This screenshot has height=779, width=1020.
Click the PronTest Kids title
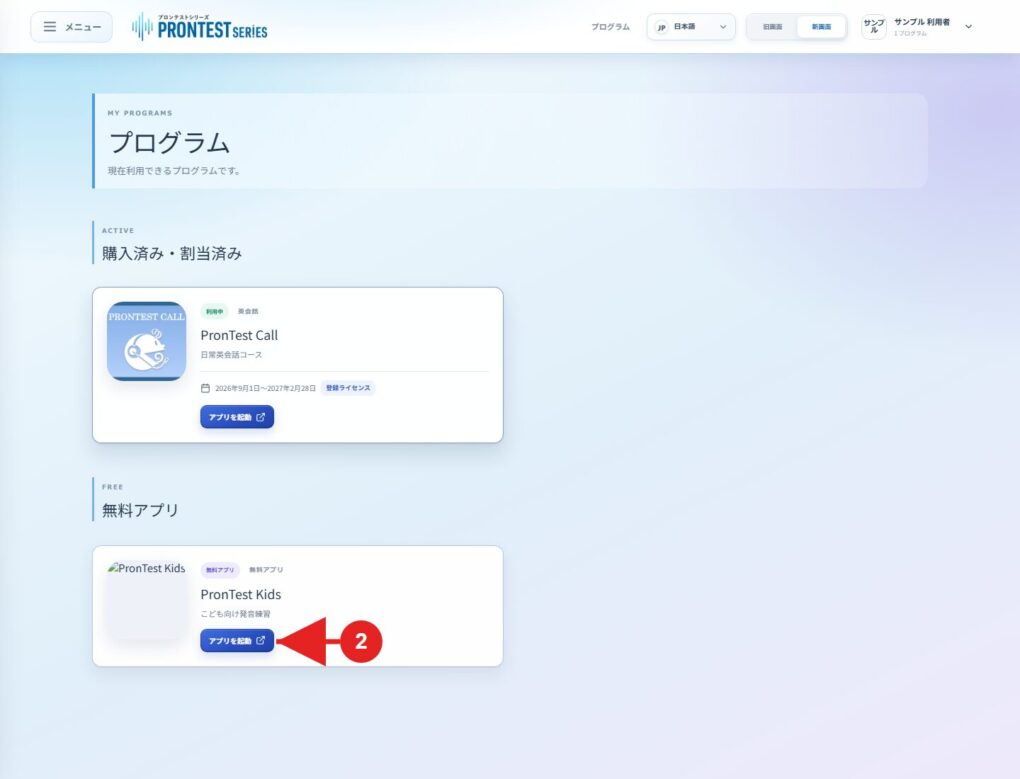pos(241,594)
